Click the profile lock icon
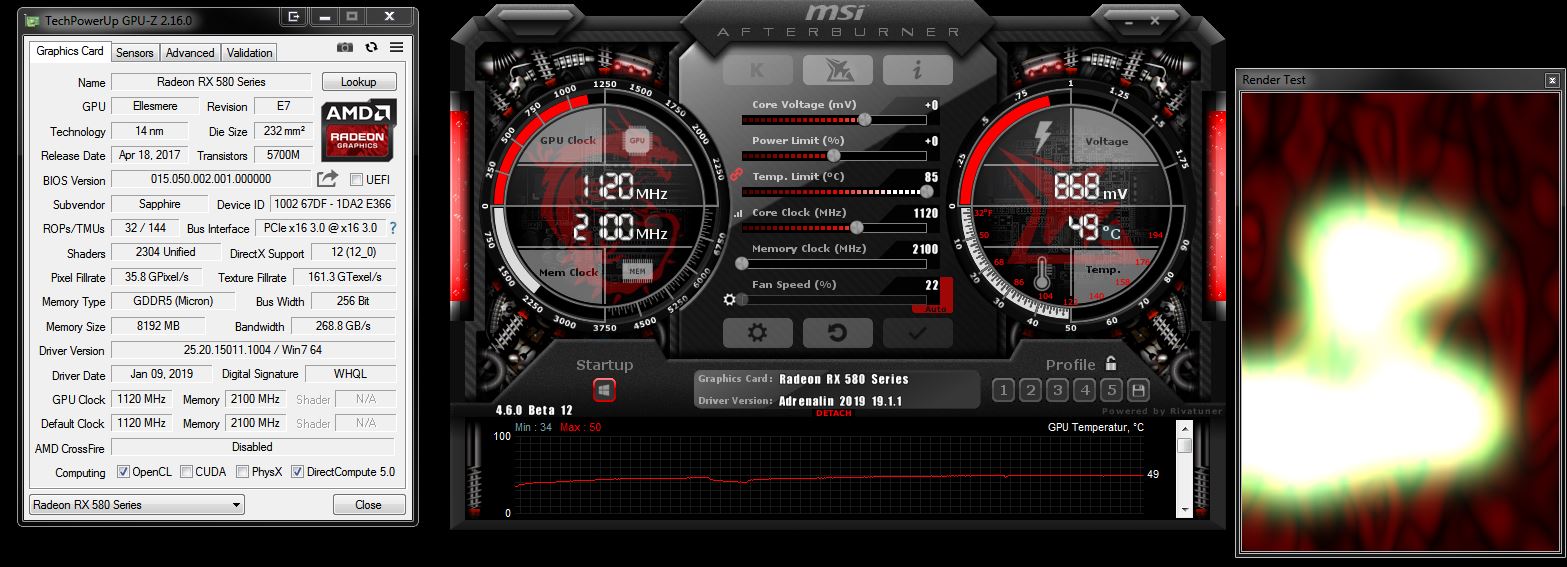 pos(1111,364)
